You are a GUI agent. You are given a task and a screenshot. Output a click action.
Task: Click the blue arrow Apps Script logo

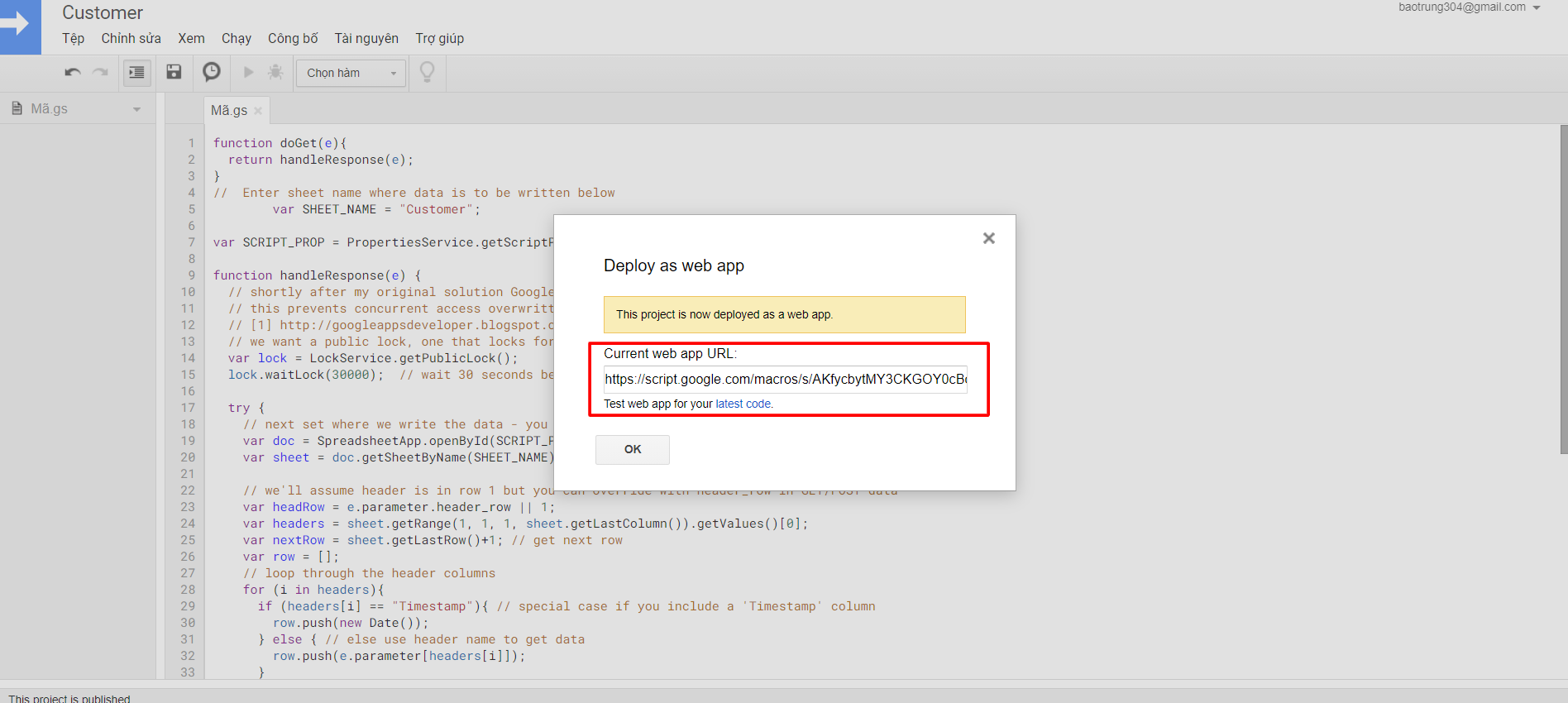tap(20, 26)
